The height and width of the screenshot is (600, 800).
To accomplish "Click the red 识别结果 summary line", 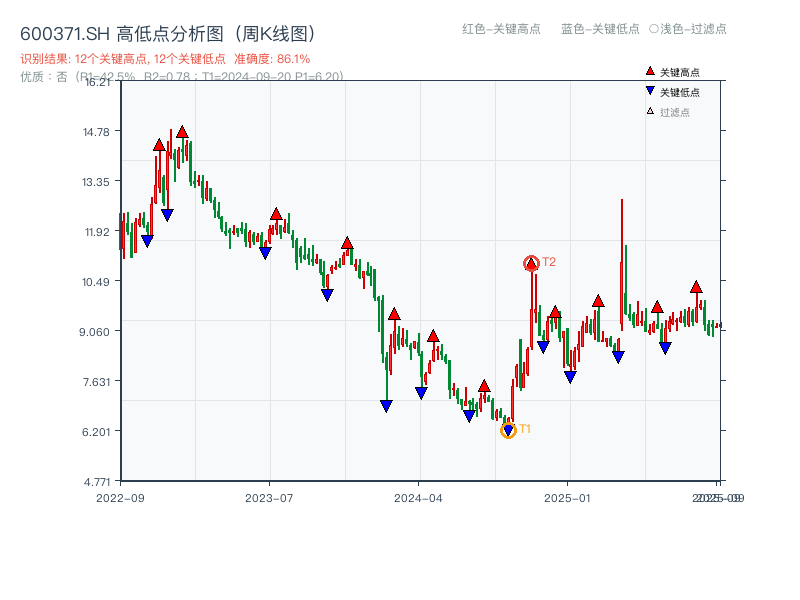I will (165, 59).
